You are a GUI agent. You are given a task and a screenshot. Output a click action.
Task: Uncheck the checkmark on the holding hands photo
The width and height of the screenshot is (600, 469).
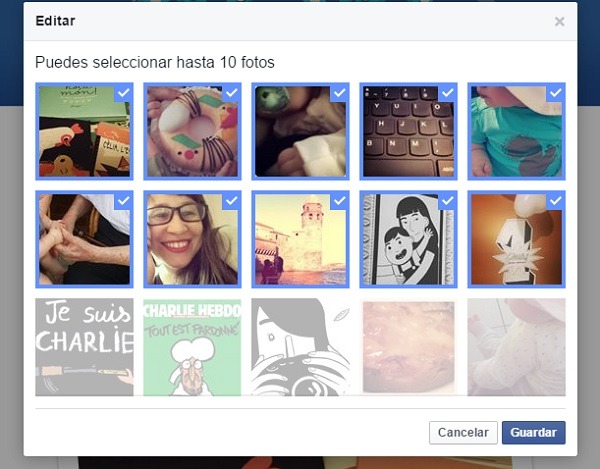pos(124,200)
